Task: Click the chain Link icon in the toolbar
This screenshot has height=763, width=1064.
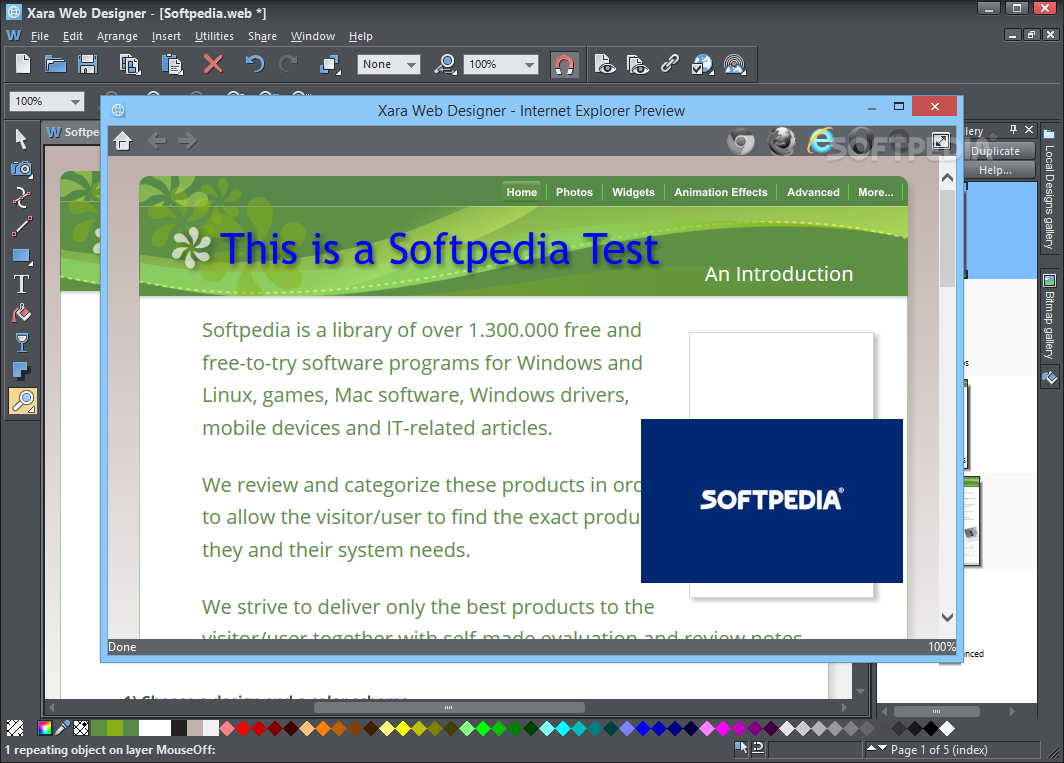Action: click(670, 64)
